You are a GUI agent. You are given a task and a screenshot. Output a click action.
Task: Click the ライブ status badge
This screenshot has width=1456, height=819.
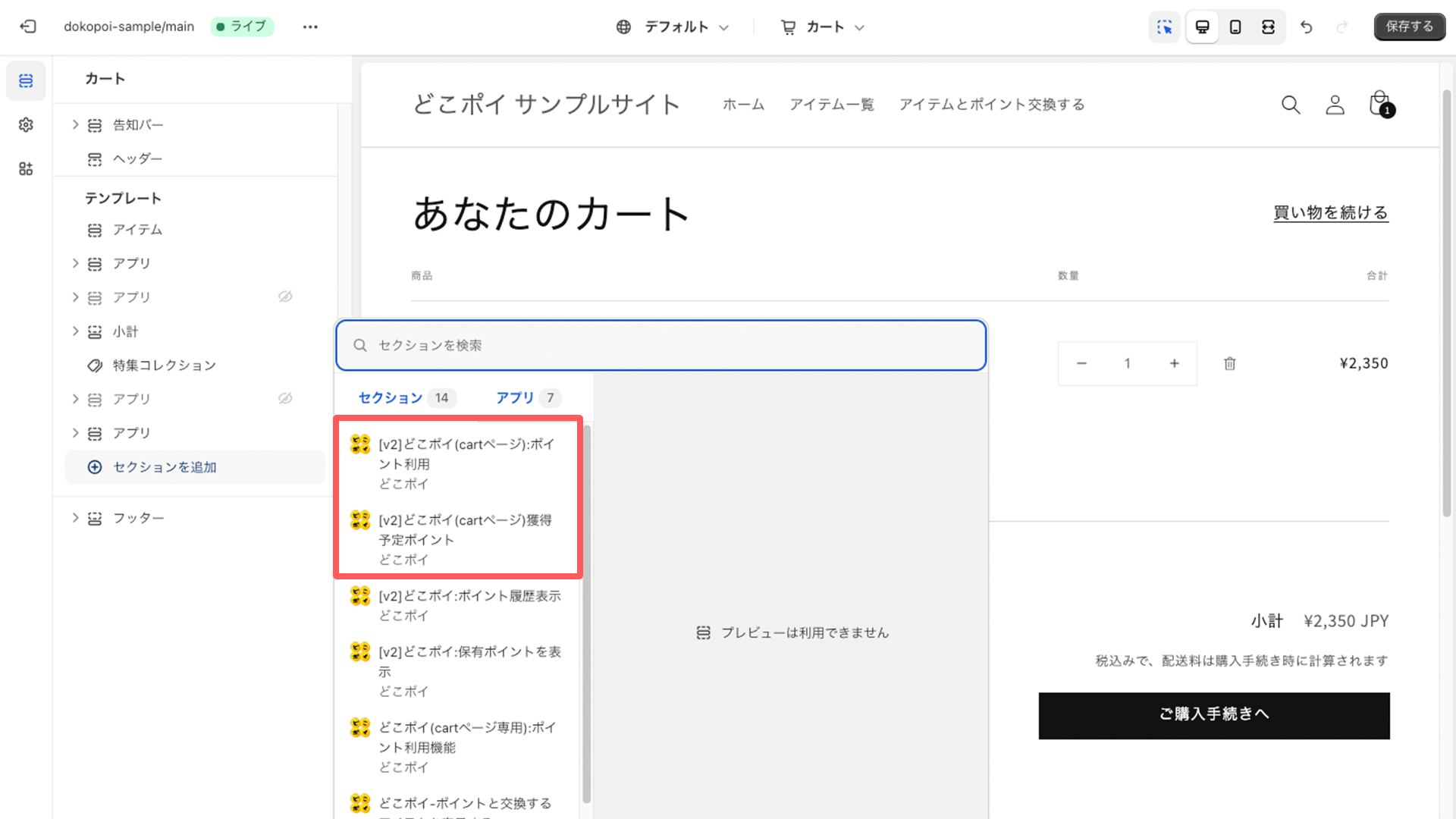click(242, 27)
